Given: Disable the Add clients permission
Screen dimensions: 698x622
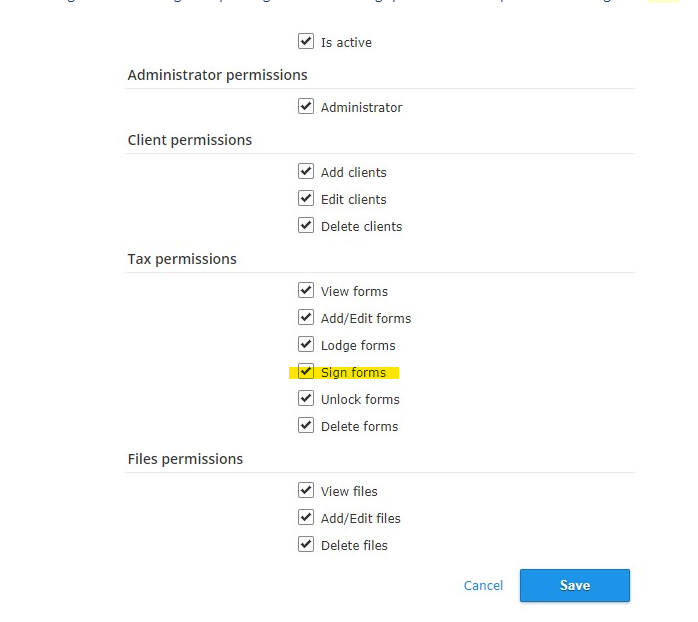Looking at the screenshot, I should pyautogui.click(x=306, y=171).
